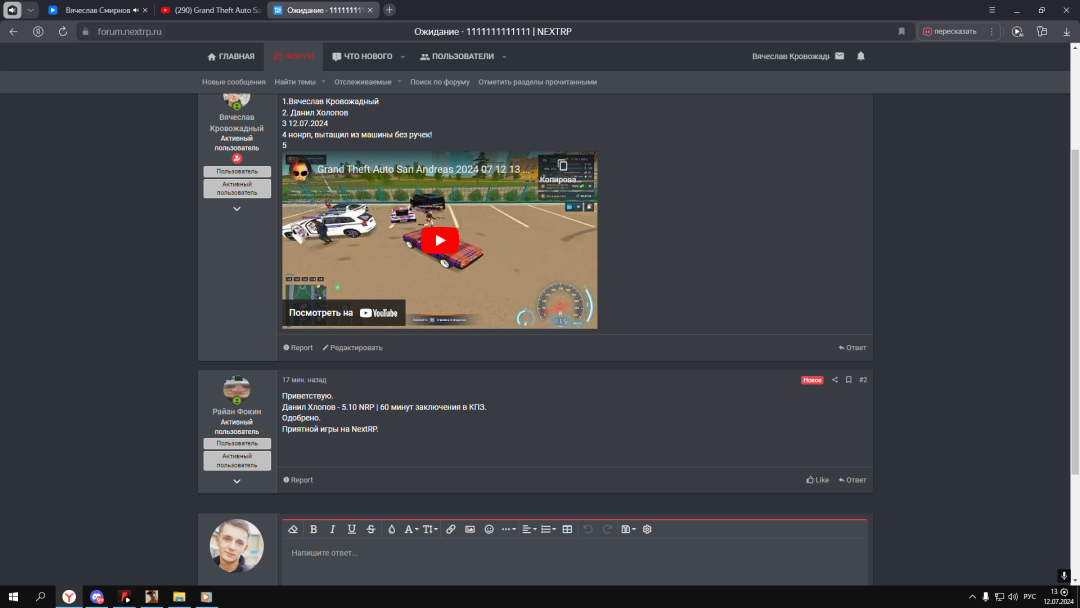The height and width of the screenshot is (608, 1080).
Task: Reload the page
Action: pos(63,32)
